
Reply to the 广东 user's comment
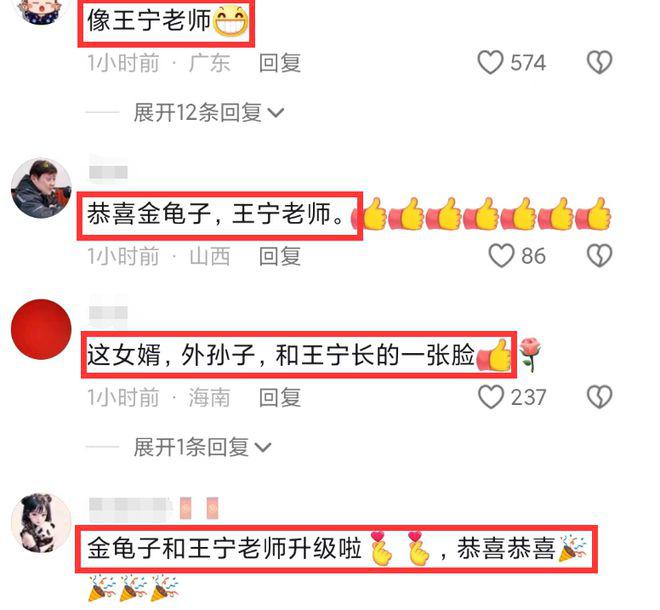click(x=279, y=63)
